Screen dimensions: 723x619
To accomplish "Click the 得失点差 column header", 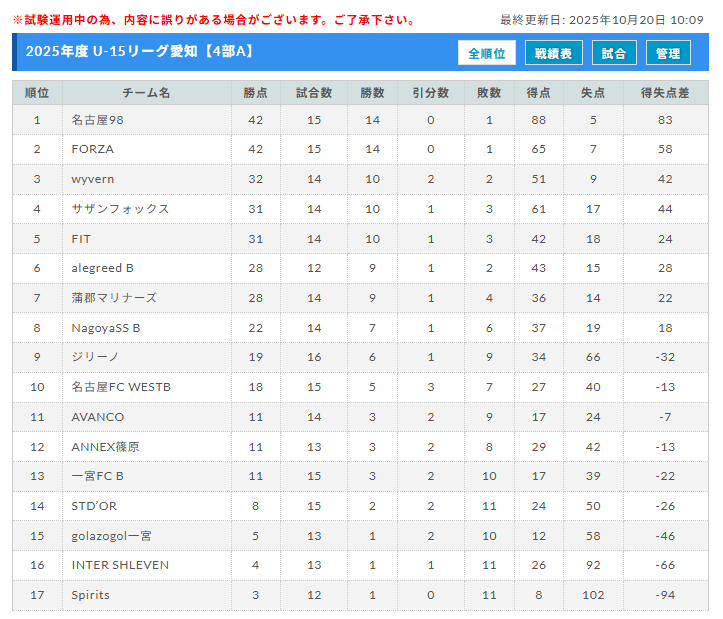I will pos(665,93).
